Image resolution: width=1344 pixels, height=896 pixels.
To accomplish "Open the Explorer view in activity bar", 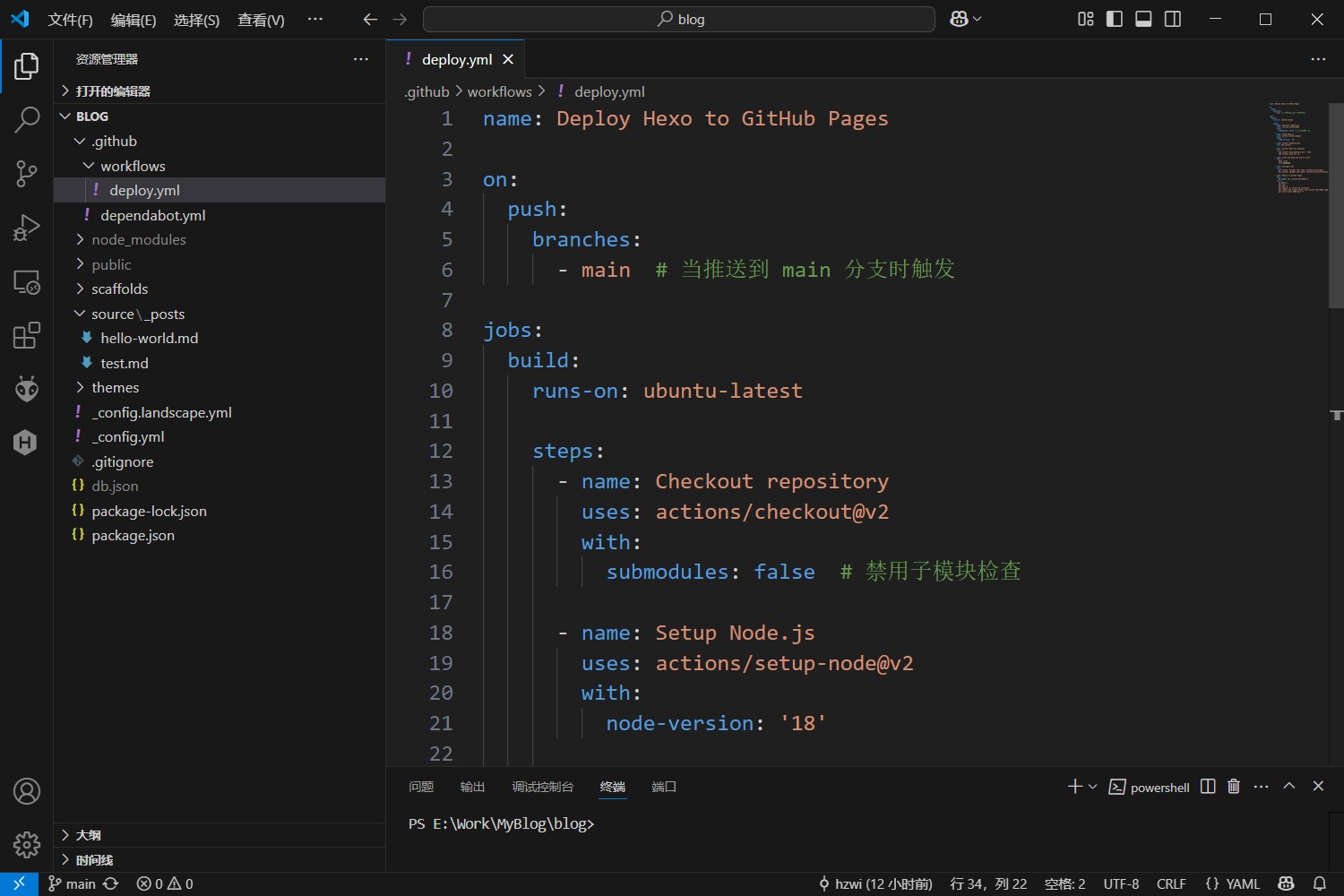I will 27,65.
